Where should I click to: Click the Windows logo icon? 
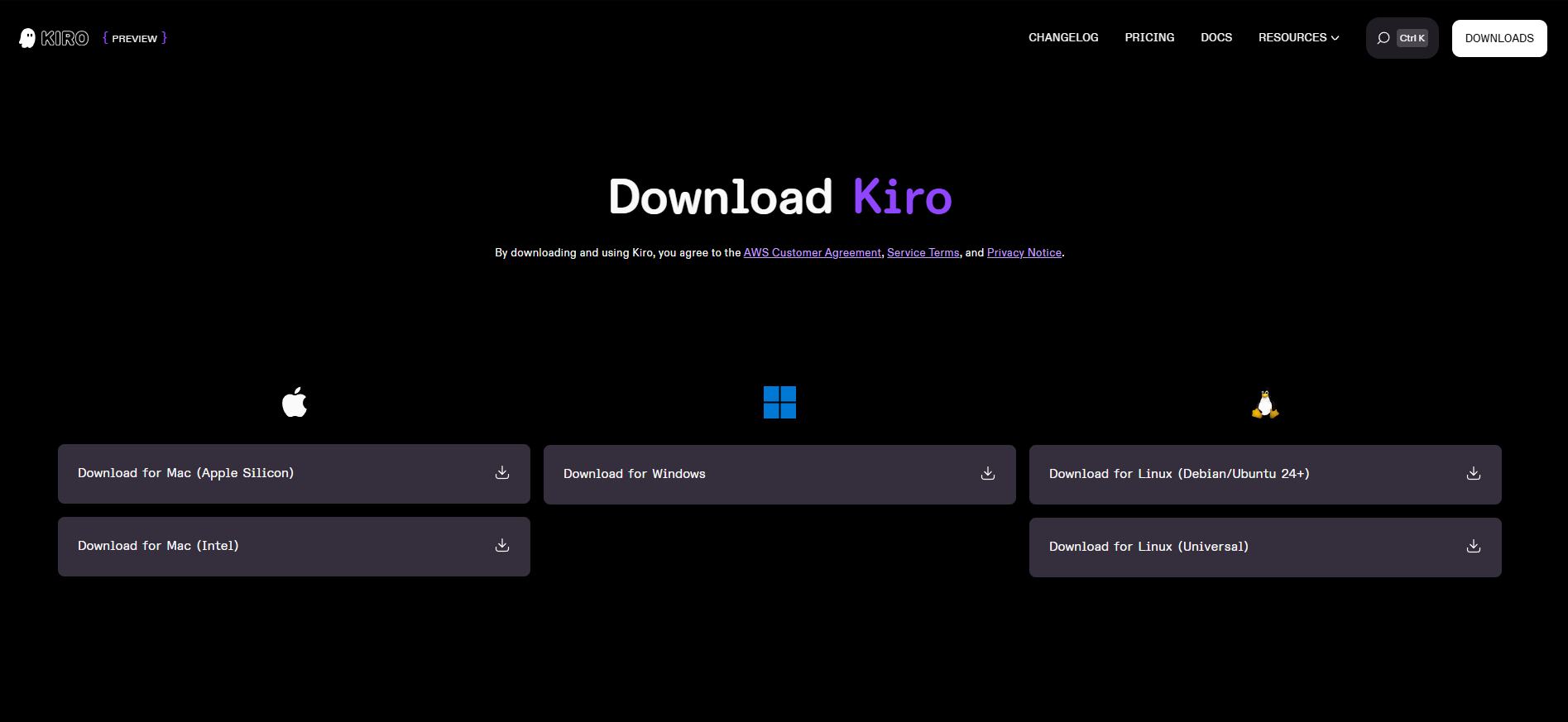779,403
